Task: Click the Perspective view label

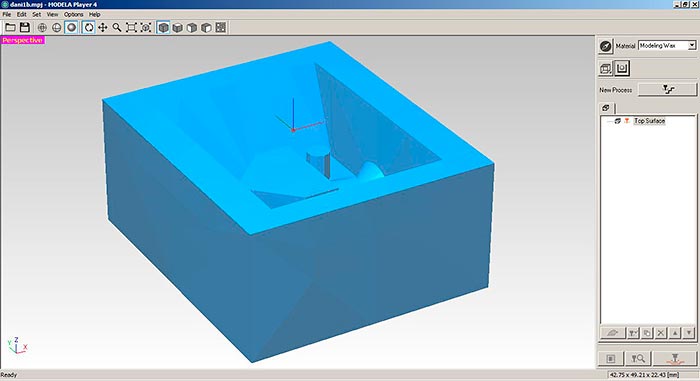Action: (x=22, y=40)
